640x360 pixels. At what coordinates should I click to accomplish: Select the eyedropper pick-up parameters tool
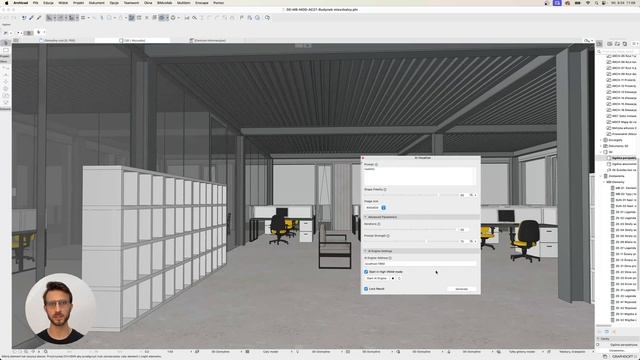click(x=31, y=18)
